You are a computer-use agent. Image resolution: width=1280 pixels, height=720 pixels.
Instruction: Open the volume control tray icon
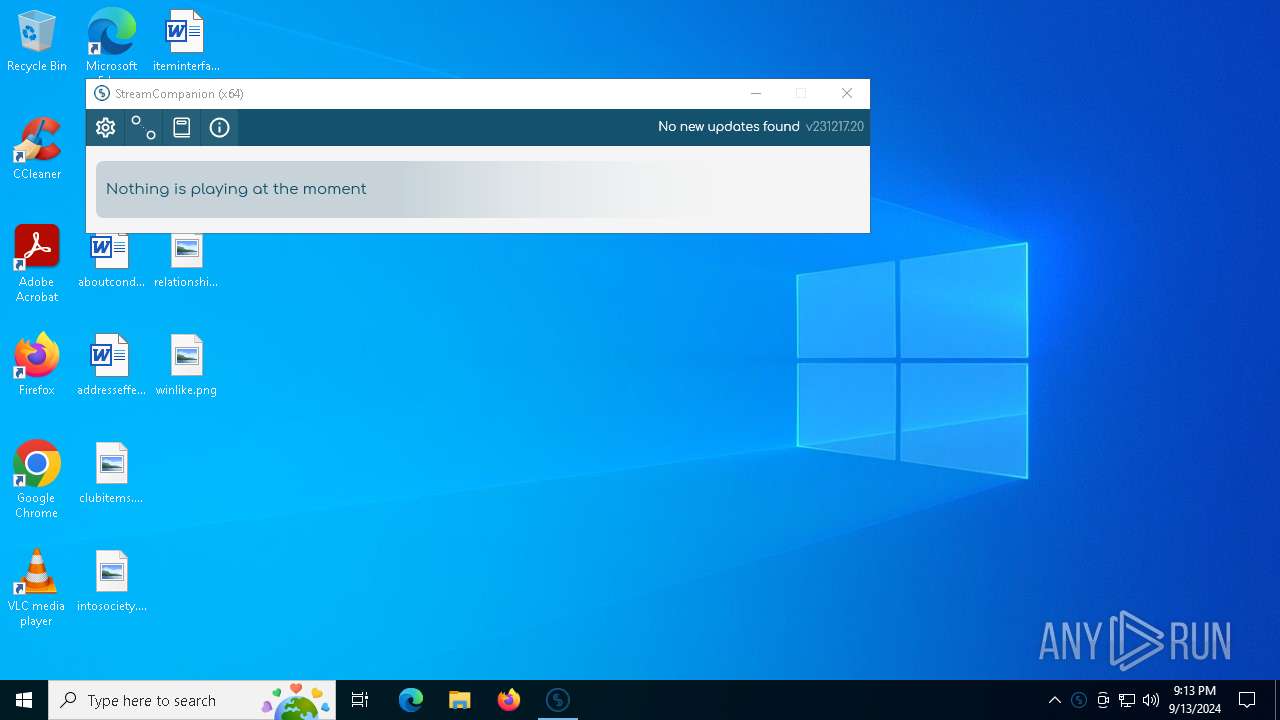pos(1151,700)
